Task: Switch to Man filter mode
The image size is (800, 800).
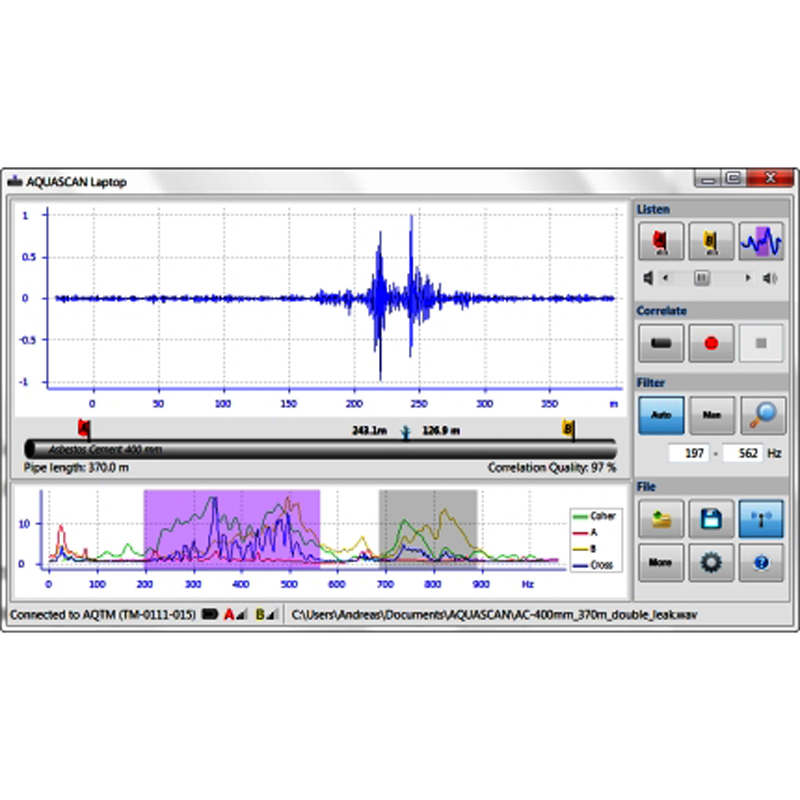Action: (711, 415)
